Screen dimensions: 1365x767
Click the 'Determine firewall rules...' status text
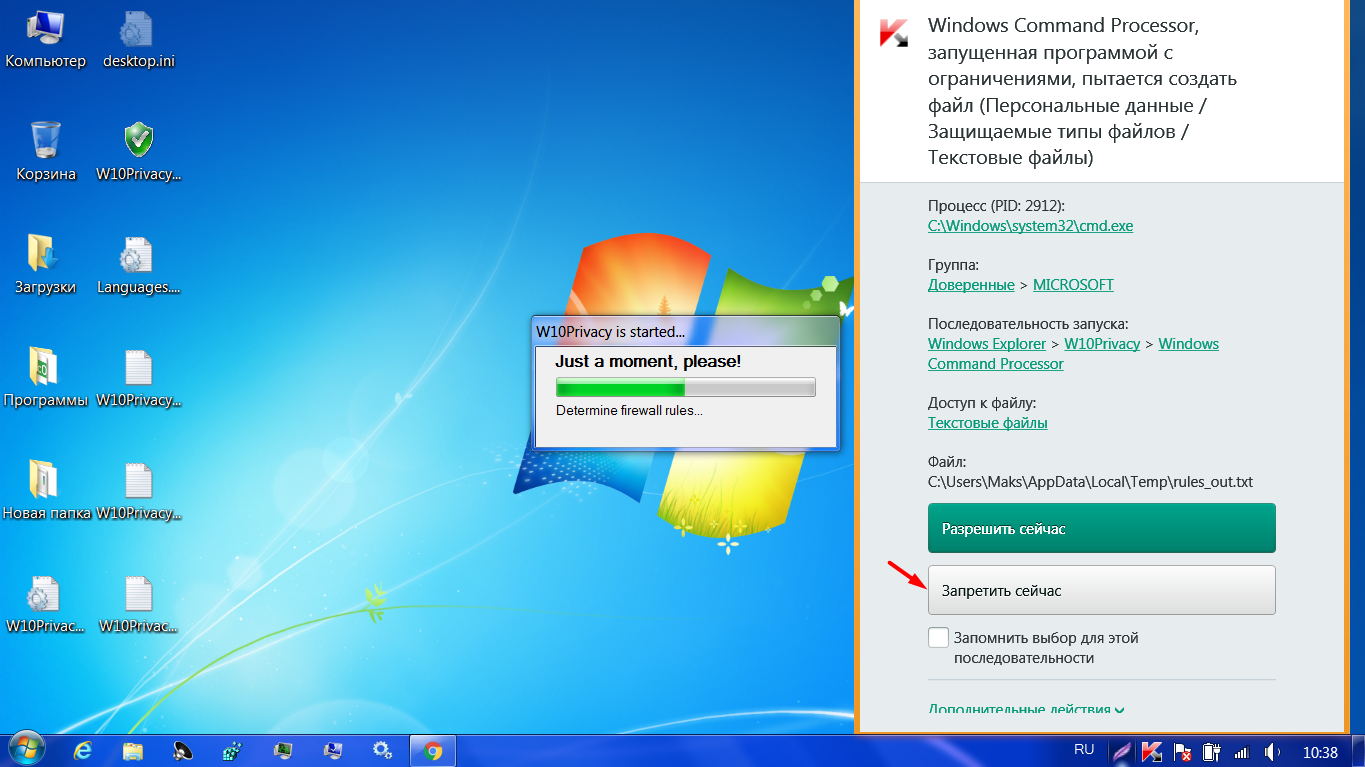(x=629, y=410)
